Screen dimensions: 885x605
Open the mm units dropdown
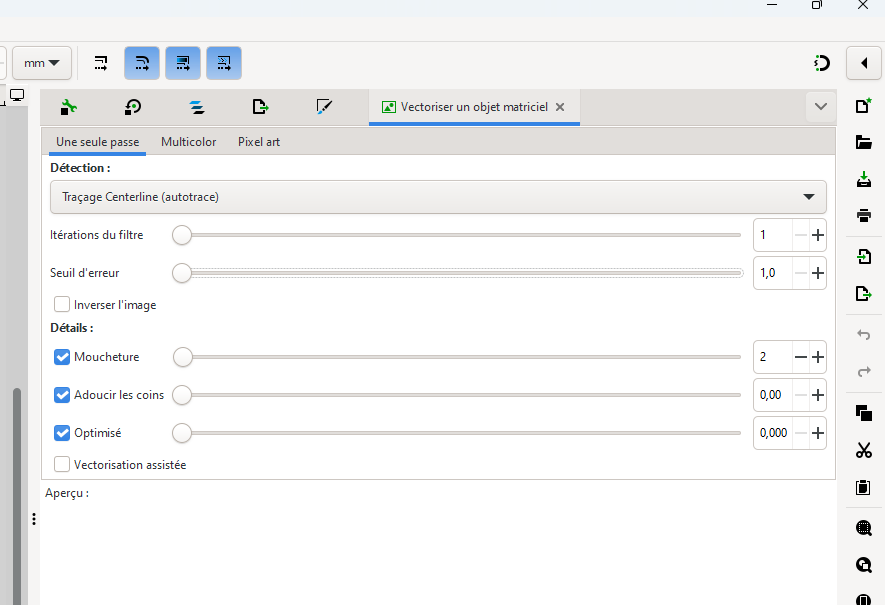tap(41, 63)
